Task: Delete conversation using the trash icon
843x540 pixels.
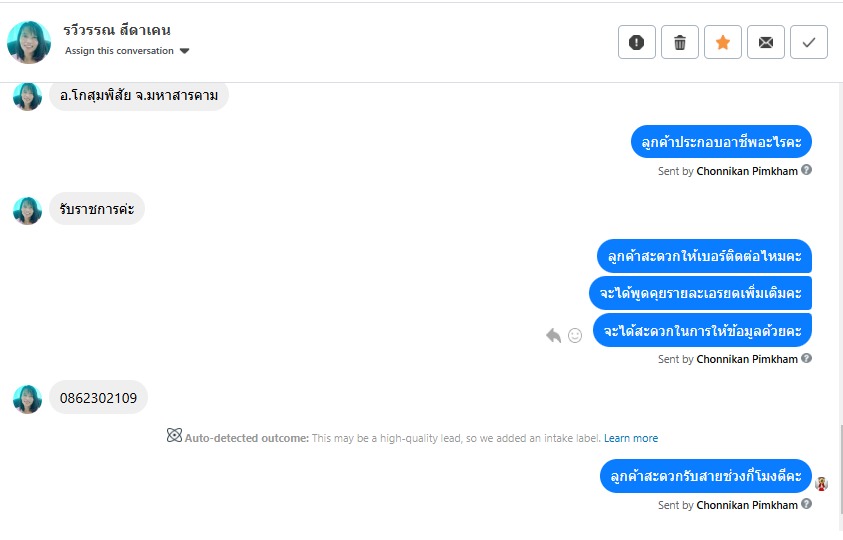Action: pos(680,42)
